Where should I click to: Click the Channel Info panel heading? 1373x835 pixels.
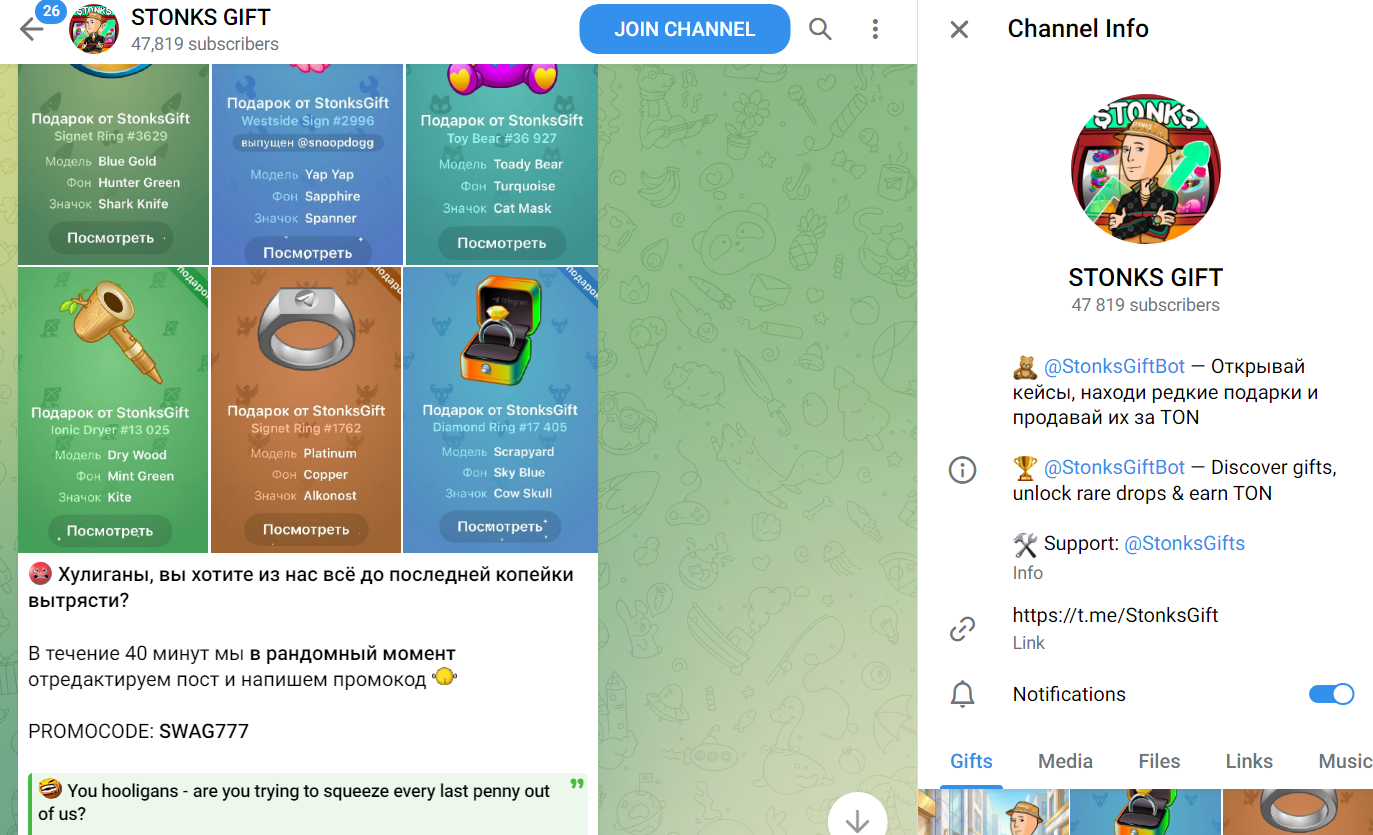[1078, 29]
